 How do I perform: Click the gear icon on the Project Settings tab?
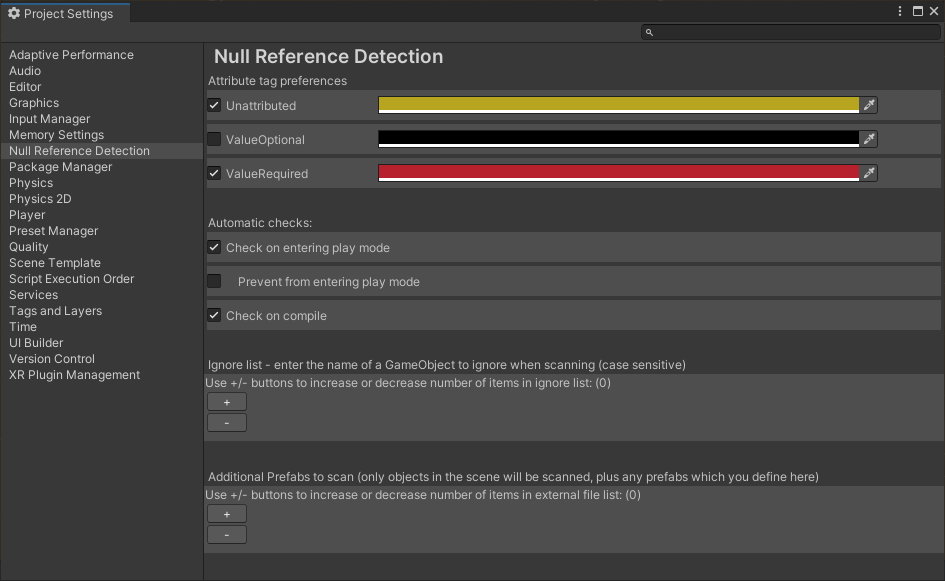click(13, 13)
